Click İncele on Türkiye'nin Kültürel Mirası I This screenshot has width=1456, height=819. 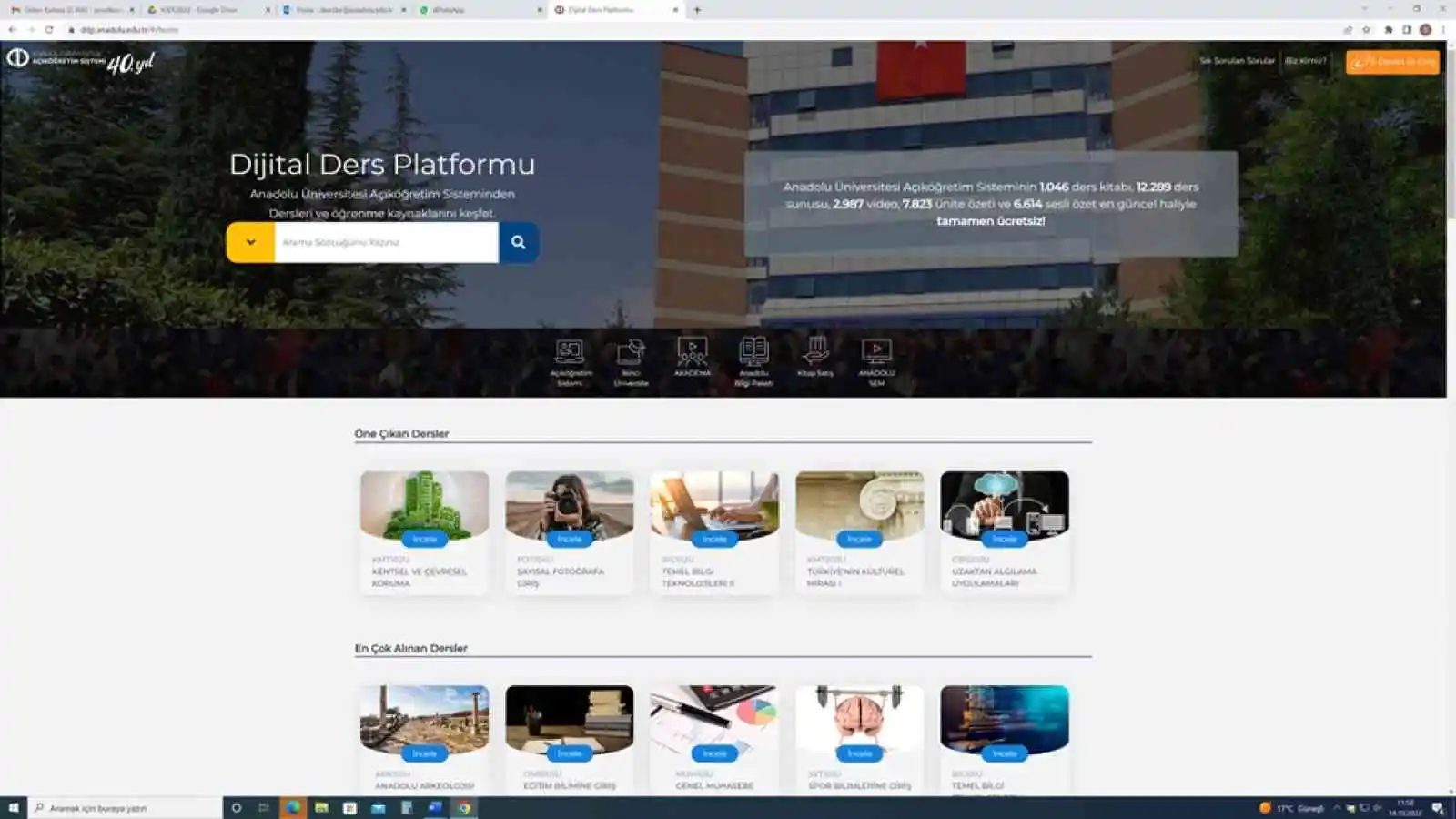click(860, 539)
